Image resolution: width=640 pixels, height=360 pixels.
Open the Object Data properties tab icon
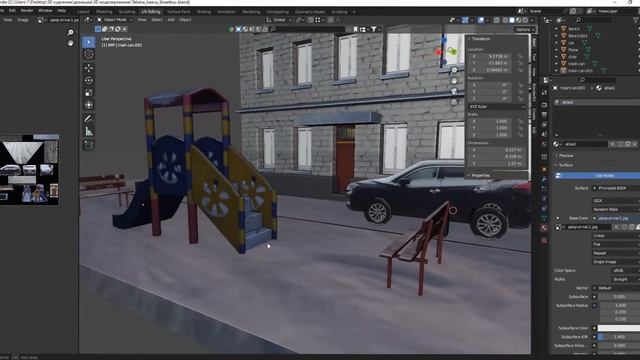tap(544, 218)
